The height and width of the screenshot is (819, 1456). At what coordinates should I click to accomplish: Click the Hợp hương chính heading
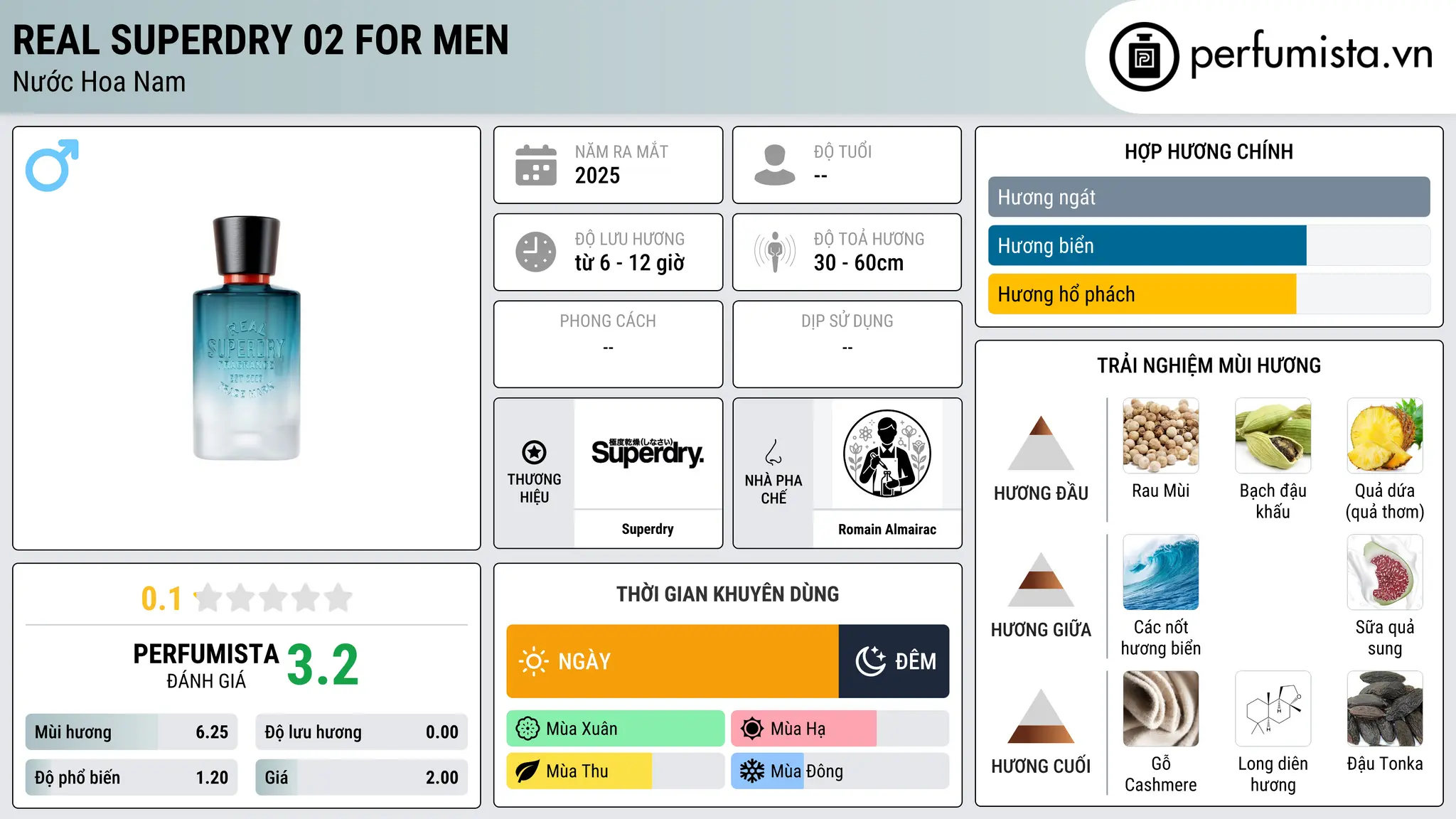click(x=1209, y=151)
